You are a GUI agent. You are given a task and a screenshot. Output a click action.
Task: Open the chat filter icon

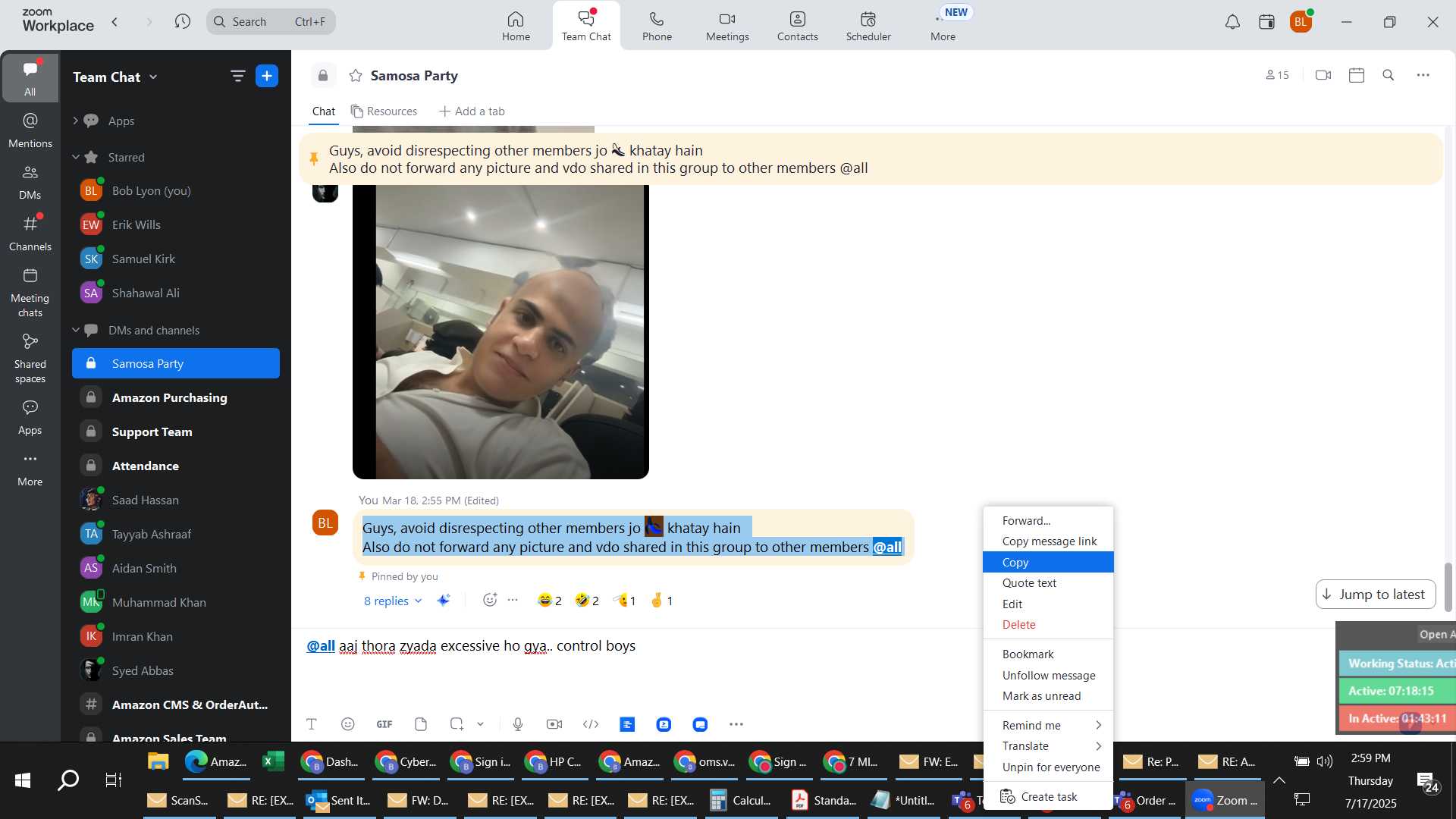(x=237, y=76)
